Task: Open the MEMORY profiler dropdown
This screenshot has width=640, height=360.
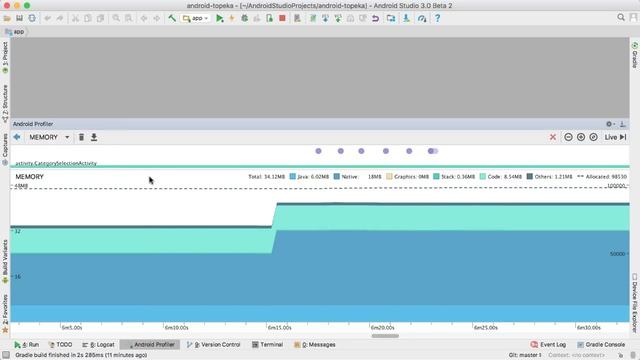Action: click(49, 137)
